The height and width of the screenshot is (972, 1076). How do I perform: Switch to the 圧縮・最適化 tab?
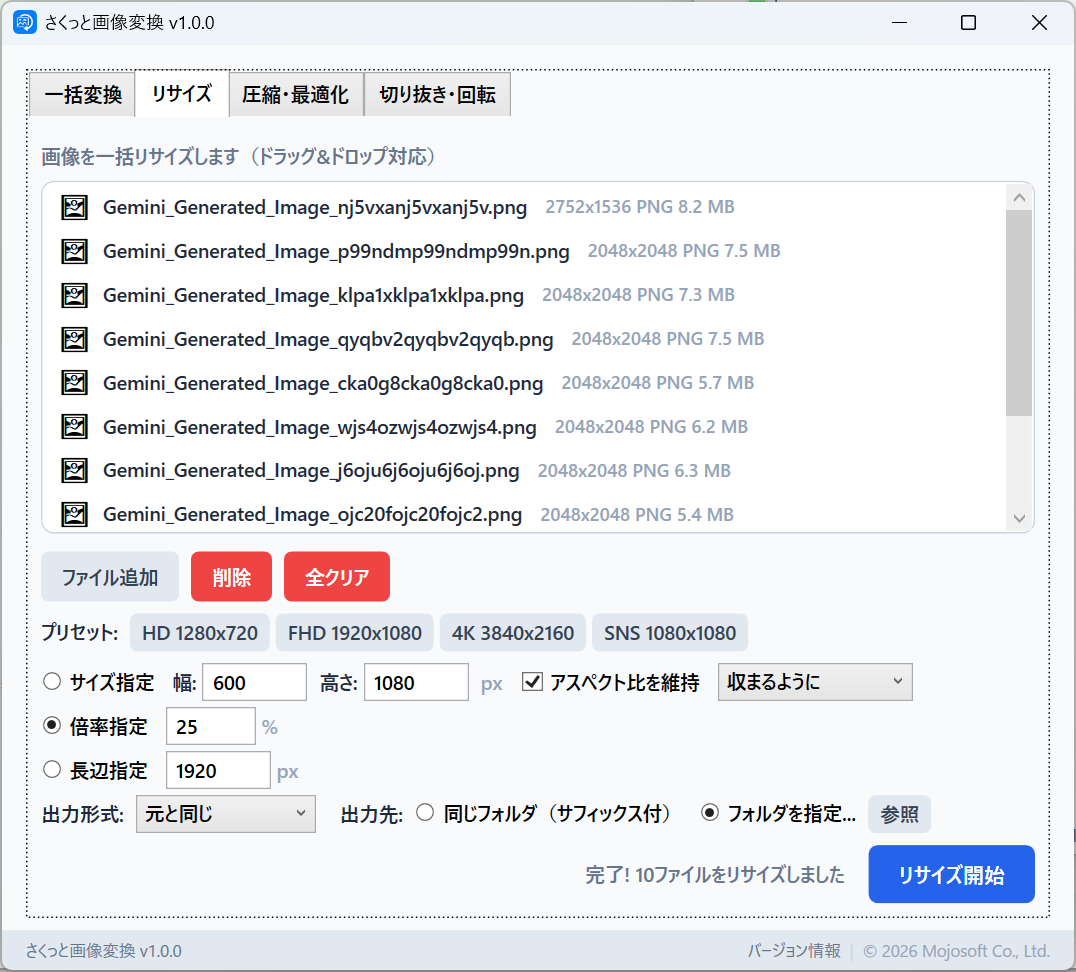click(295, 95)
